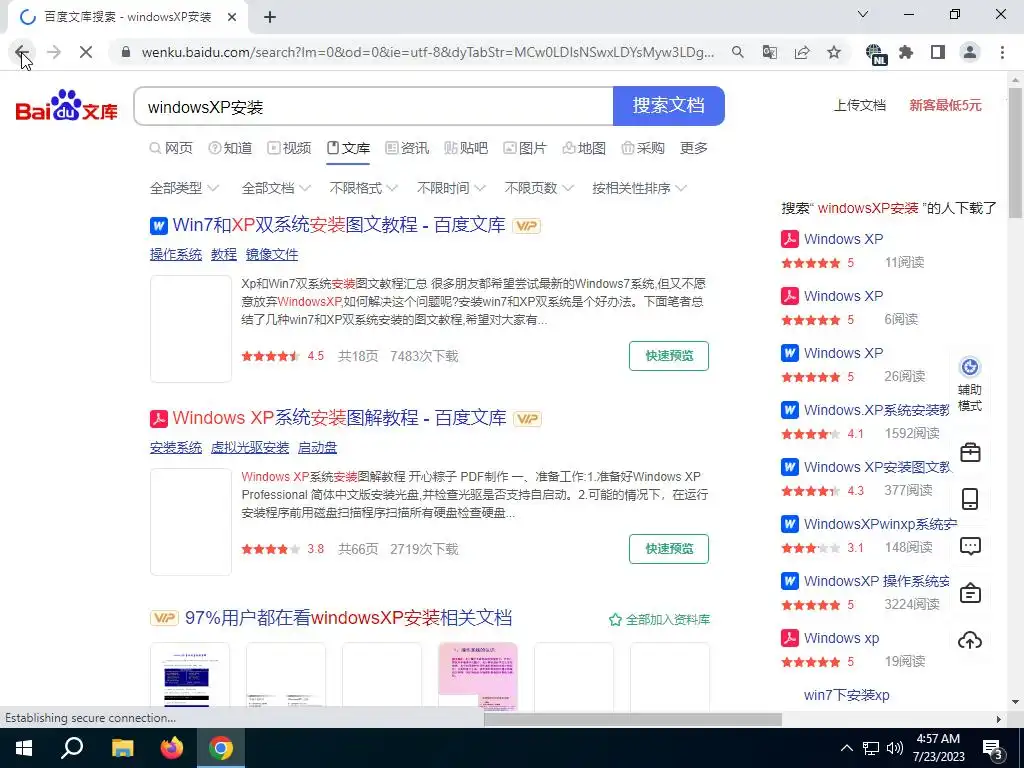The image size is (1024, 768).
Task: Switch to the 资讯 search tab
Action: tap(407, 148)
